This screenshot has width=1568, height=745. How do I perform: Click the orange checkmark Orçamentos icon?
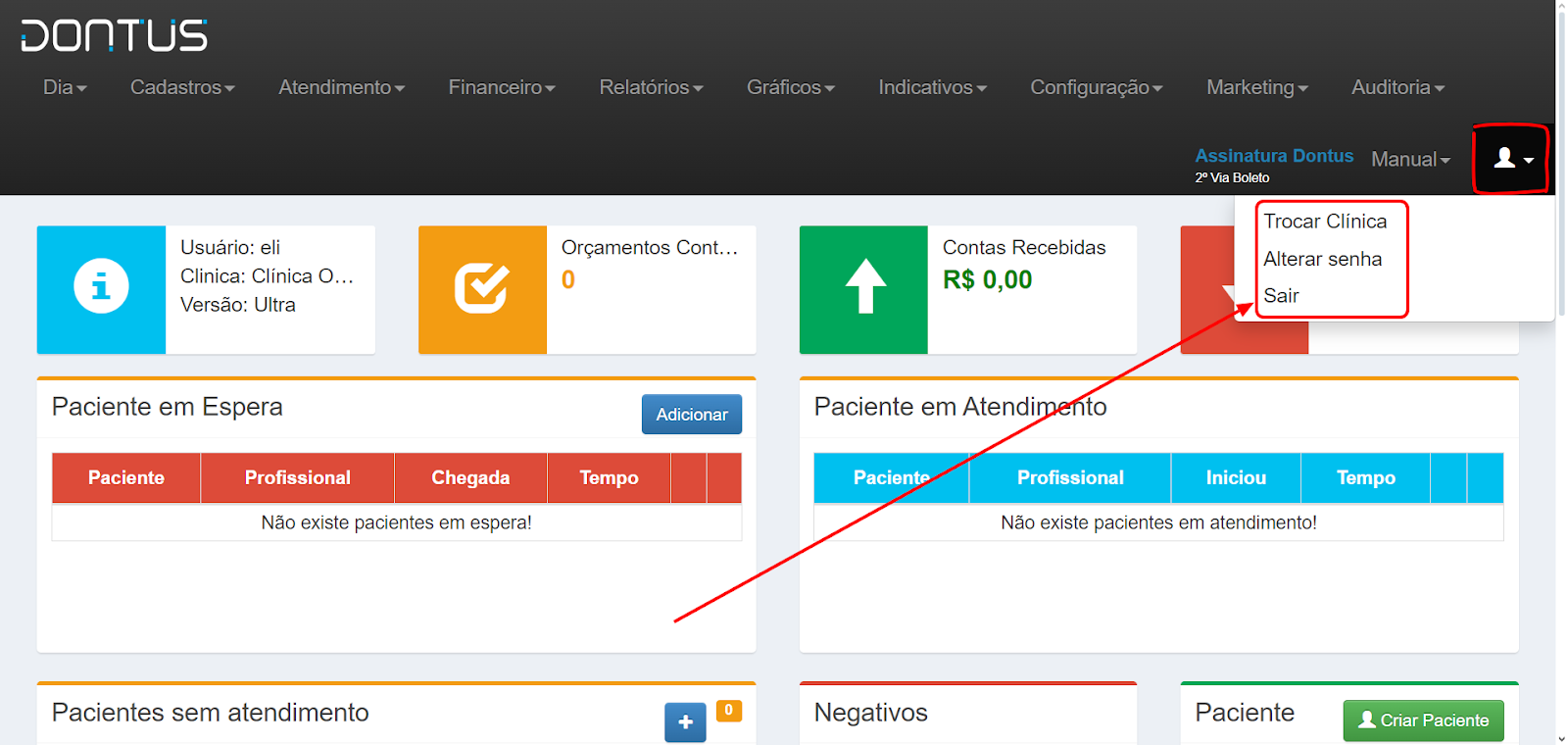click(x=482, y=289)
